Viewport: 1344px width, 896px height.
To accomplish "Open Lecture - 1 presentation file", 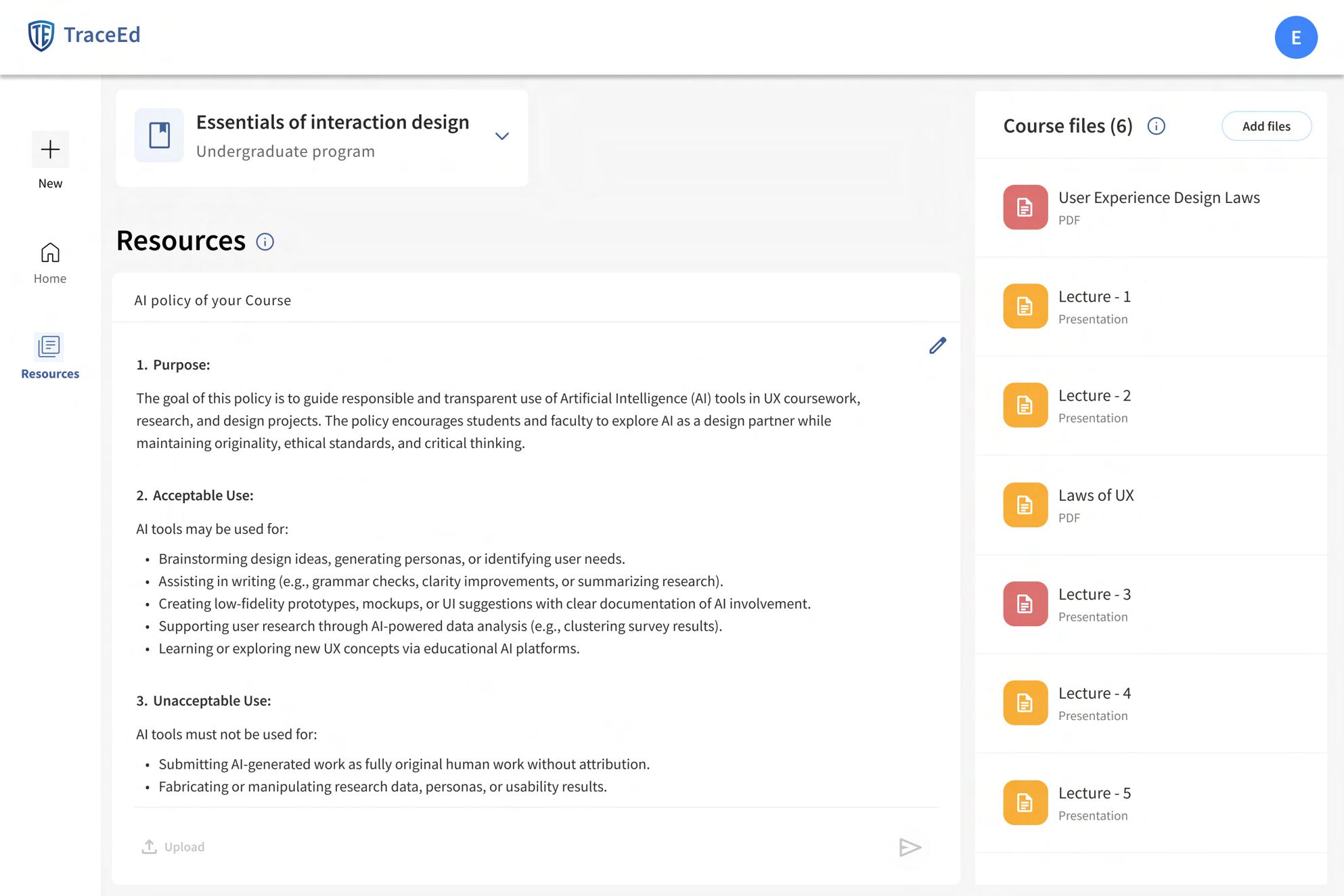I will tap(1094, 297).
